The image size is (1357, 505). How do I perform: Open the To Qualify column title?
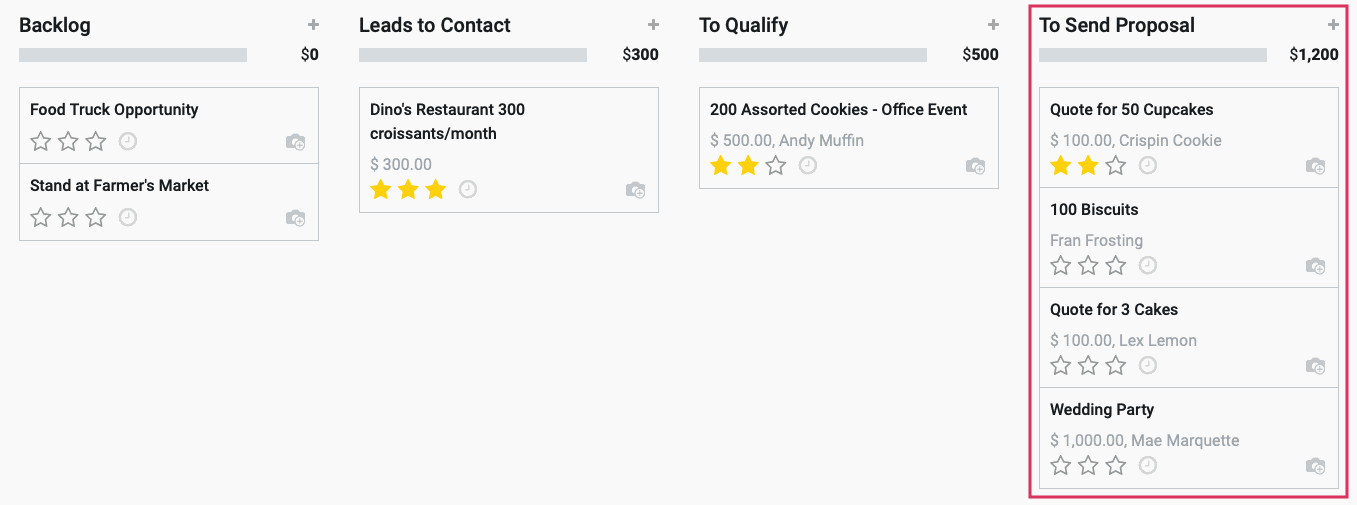click(744, 26)
